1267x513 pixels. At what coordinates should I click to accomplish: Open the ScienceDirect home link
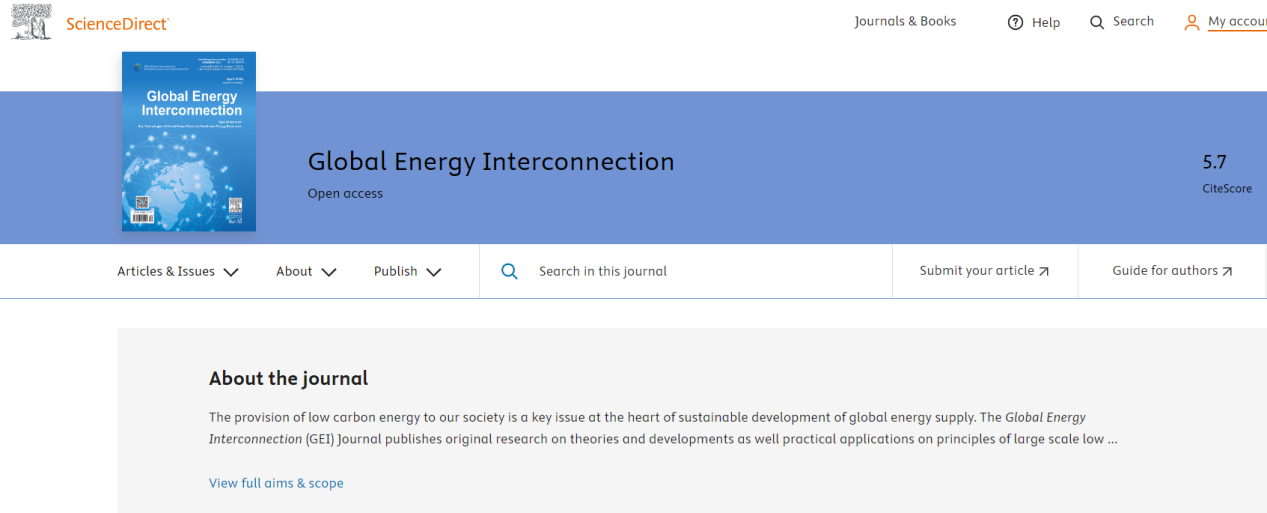point(117,24)
